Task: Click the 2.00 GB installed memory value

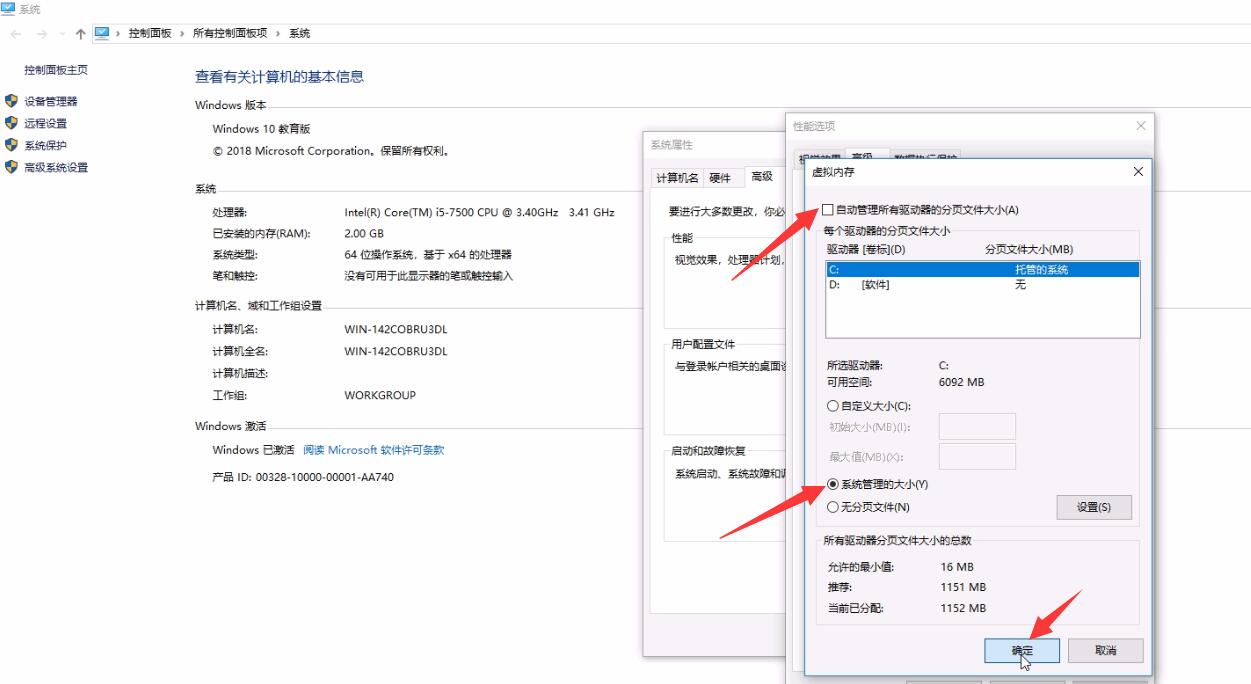Action: point(363,233)
